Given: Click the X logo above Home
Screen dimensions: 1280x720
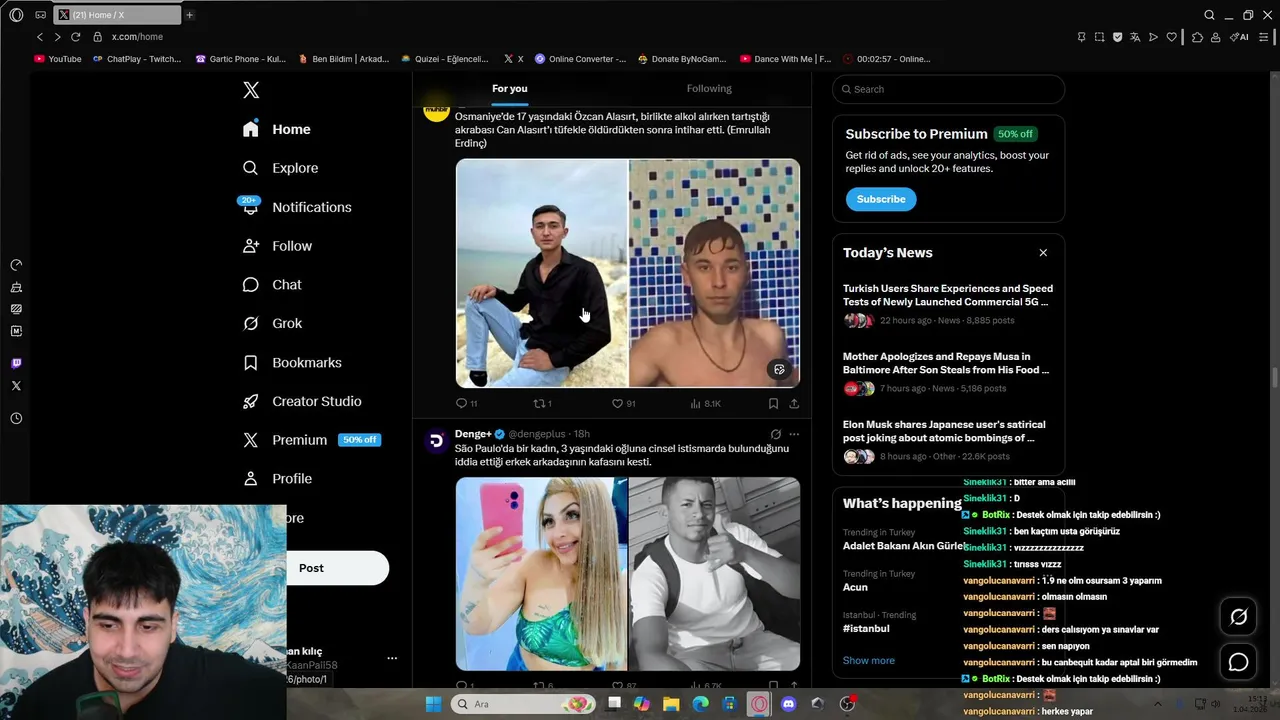Looking at the screenshot, I should click(x=251, y=90).
